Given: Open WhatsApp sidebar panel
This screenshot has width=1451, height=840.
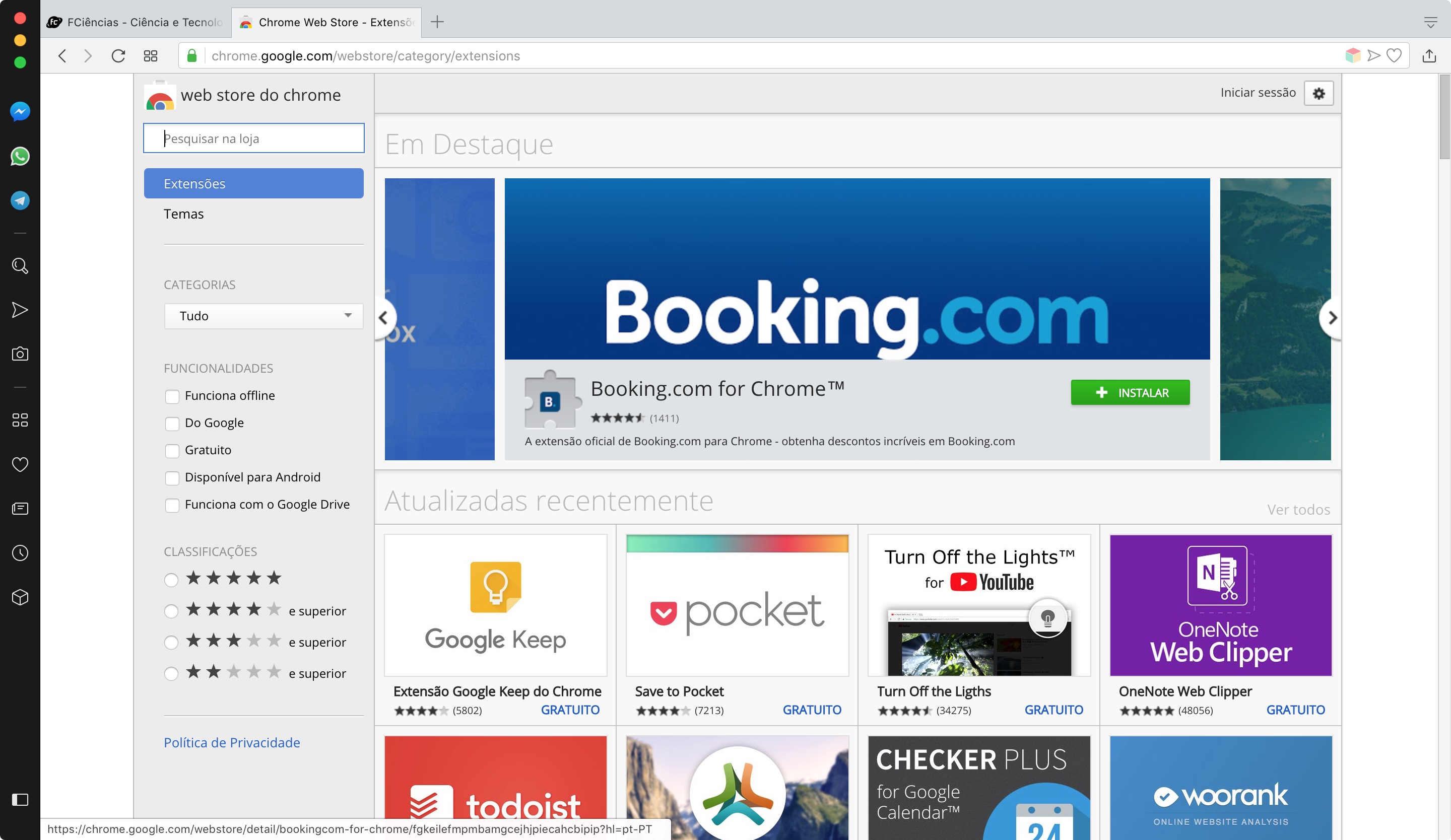Looking at the screenshot, I should pyautogui.click(x=20, y=156).
